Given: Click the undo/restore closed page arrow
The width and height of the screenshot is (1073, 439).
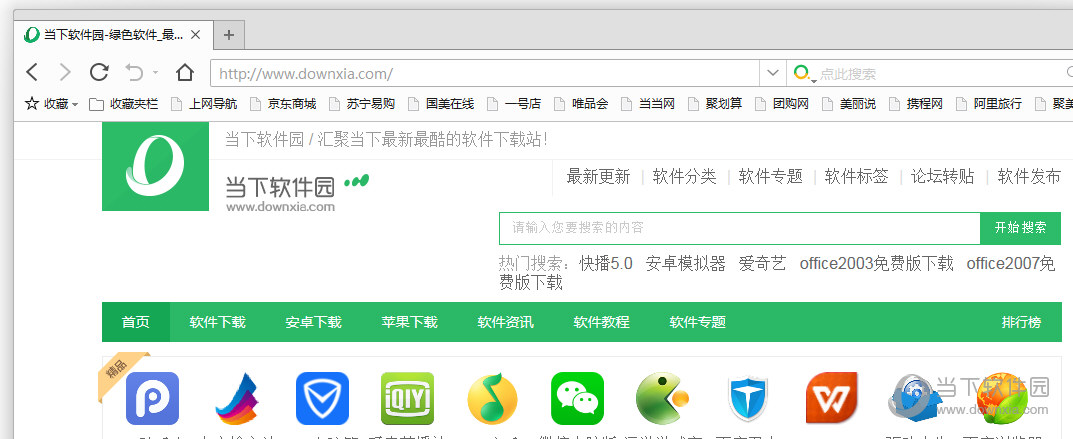Looking at the screenshot, I should (x=135, y=72).
